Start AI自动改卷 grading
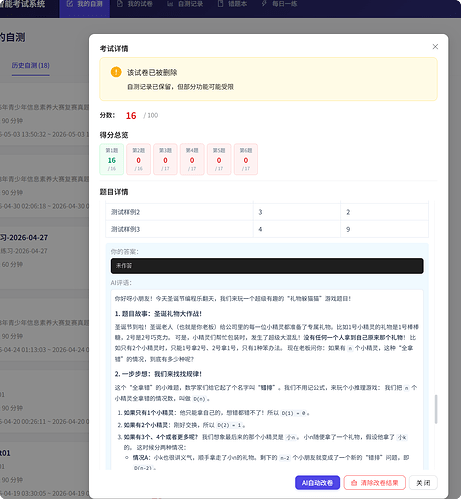This screenshot has width=461, height=499. 317,483
